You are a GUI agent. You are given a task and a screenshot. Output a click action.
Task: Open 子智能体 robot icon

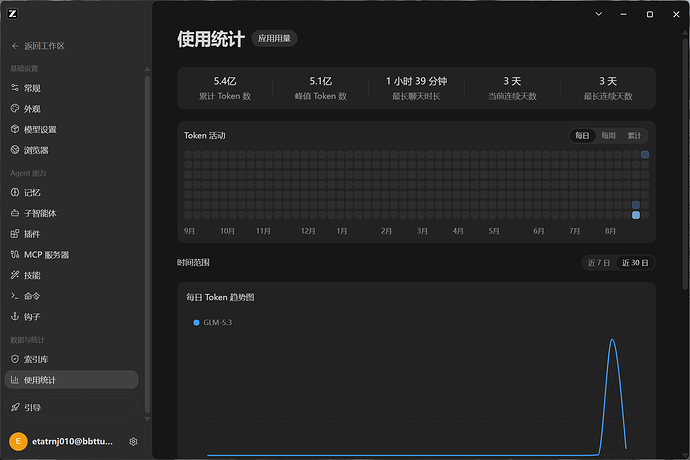(x=15, y=213)
